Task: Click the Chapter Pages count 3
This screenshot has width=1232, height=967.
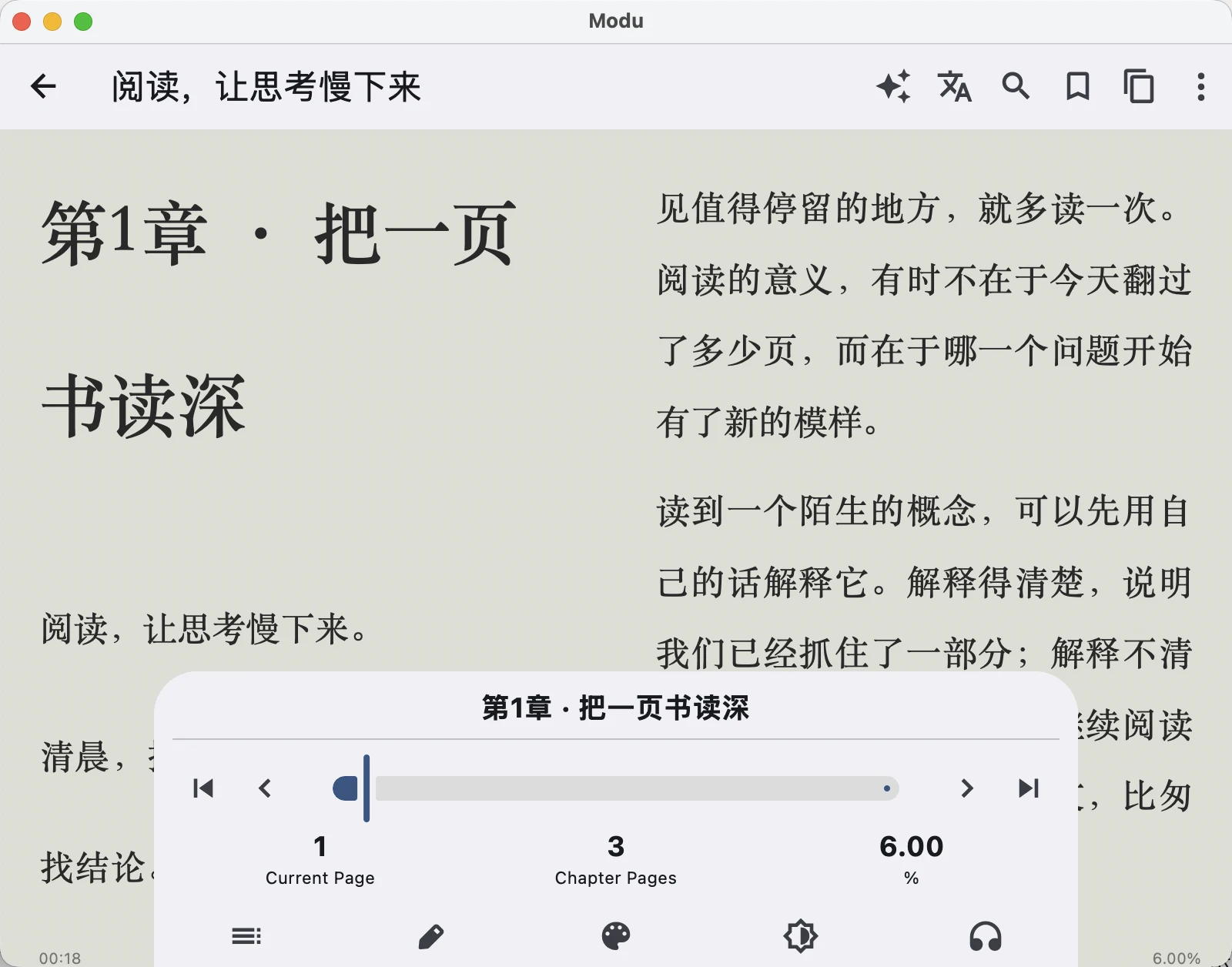Action: point(616,847)
